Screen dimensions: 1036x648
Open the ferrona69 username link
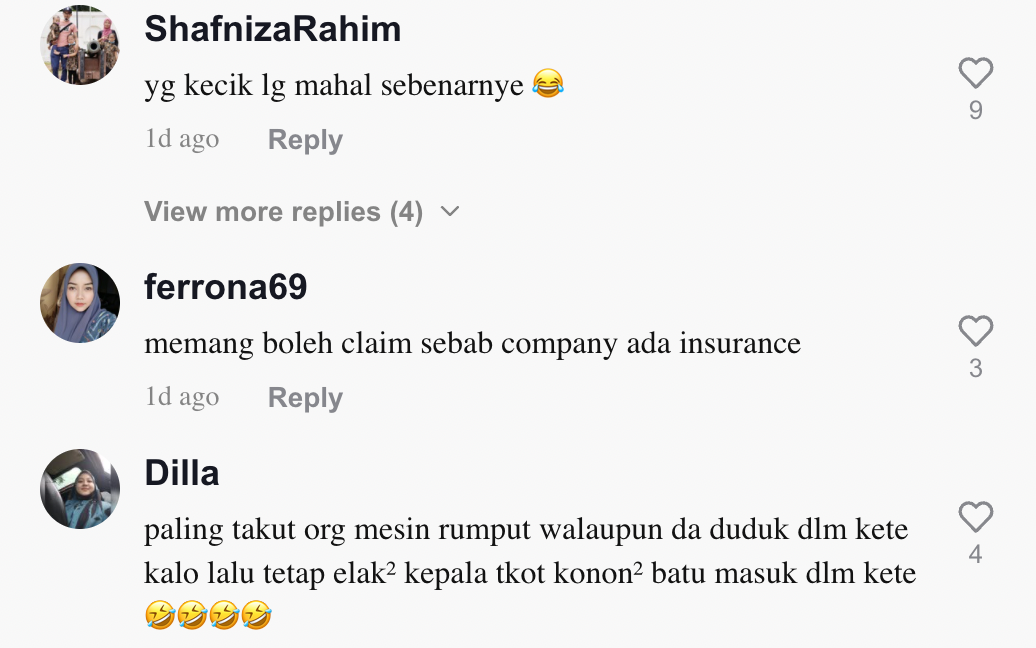[226, 287]
